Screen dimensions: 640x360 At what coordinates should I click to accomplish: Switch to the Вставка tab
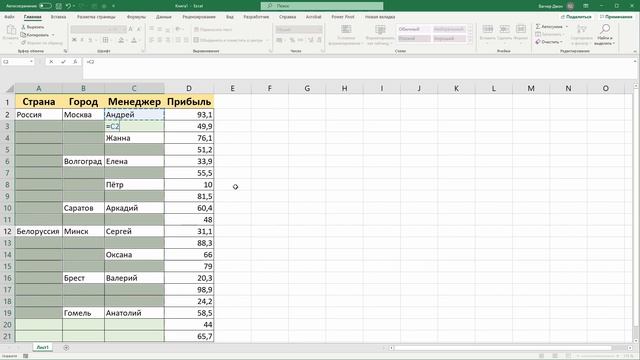(58, 17)
